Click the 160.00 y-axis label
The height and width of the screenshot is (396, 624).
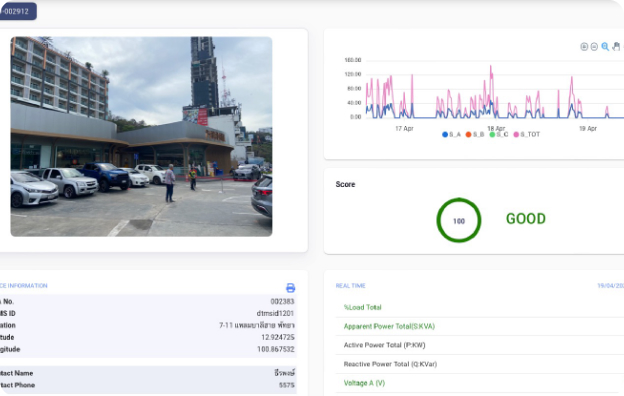pyautogui.click(x=353, y=60)
